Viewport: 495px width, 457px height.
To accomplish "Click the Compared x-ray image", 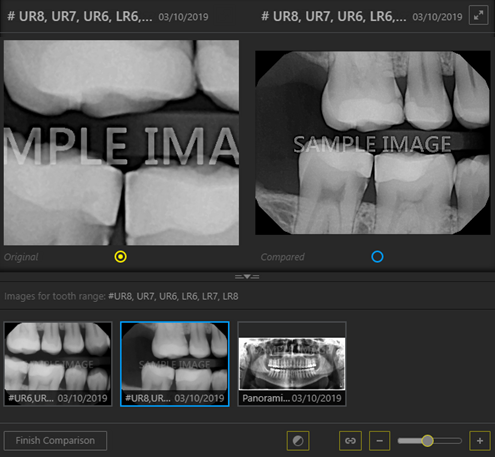I will [x=373, y=143].
